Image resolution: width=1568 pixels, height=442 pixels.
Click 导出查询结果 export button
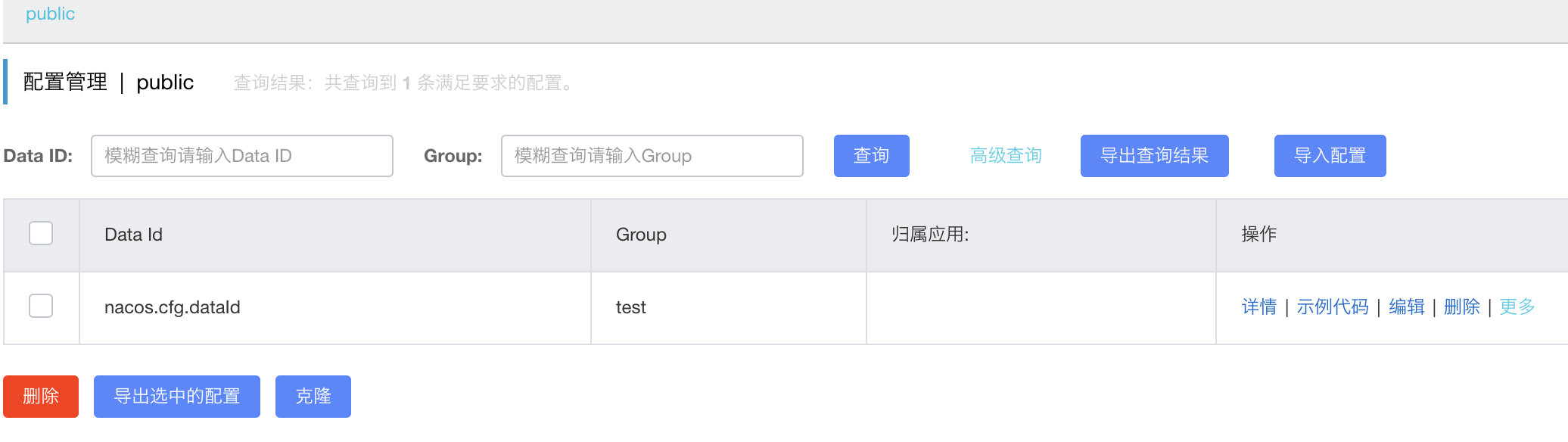pos(1154,156)
